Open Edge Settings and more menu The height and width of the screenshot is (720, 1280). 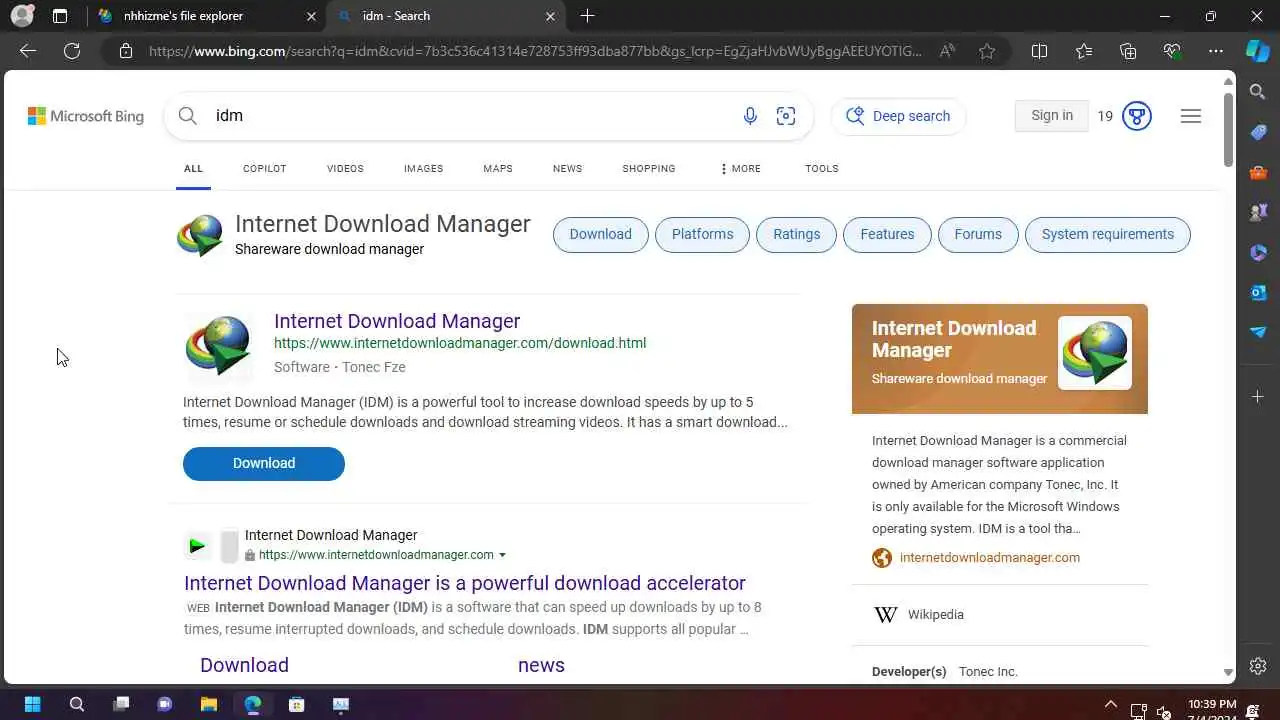pos(1216,51)
